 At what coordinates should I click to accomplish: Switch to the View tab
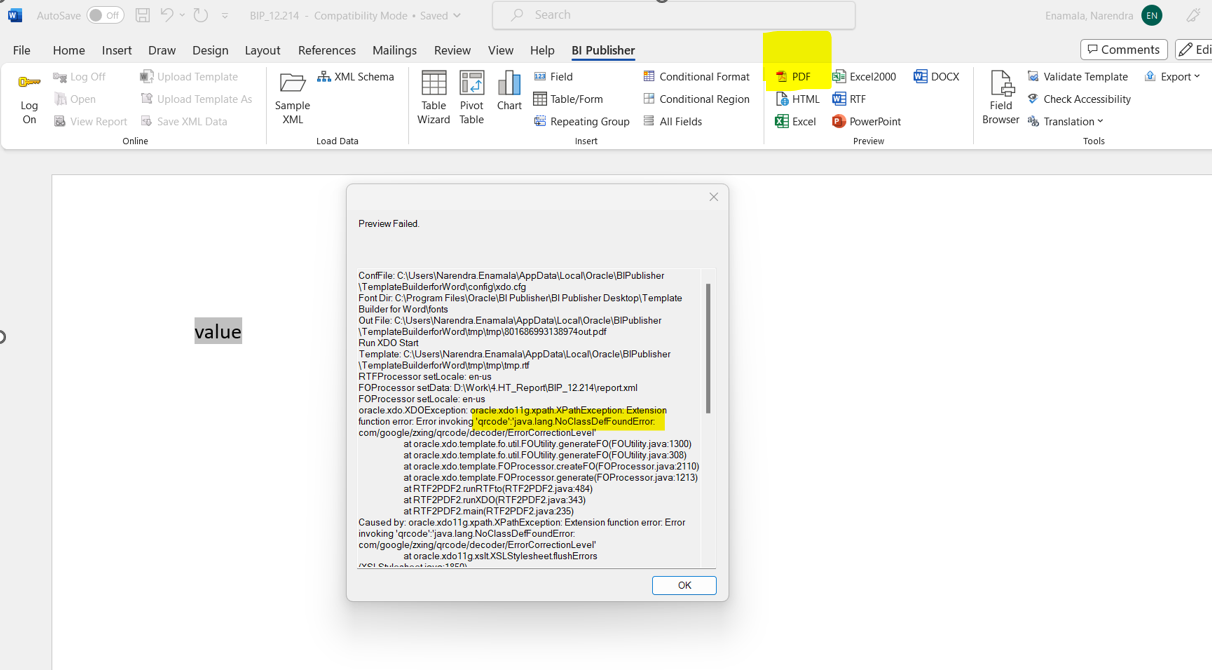point(501,50)
